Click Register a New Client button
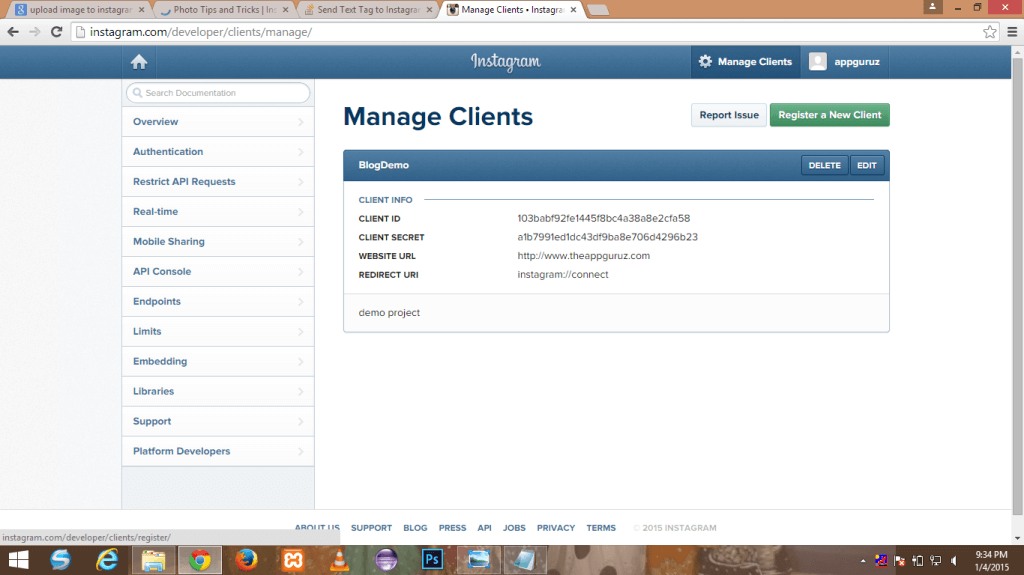 pyautogui.click(x=829, y=115)
